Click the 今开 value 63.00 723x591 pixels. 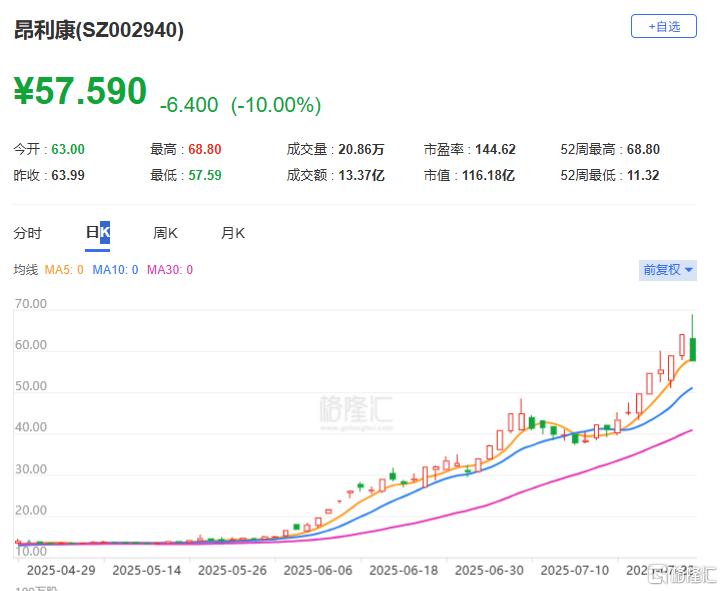tap(68, 149)
